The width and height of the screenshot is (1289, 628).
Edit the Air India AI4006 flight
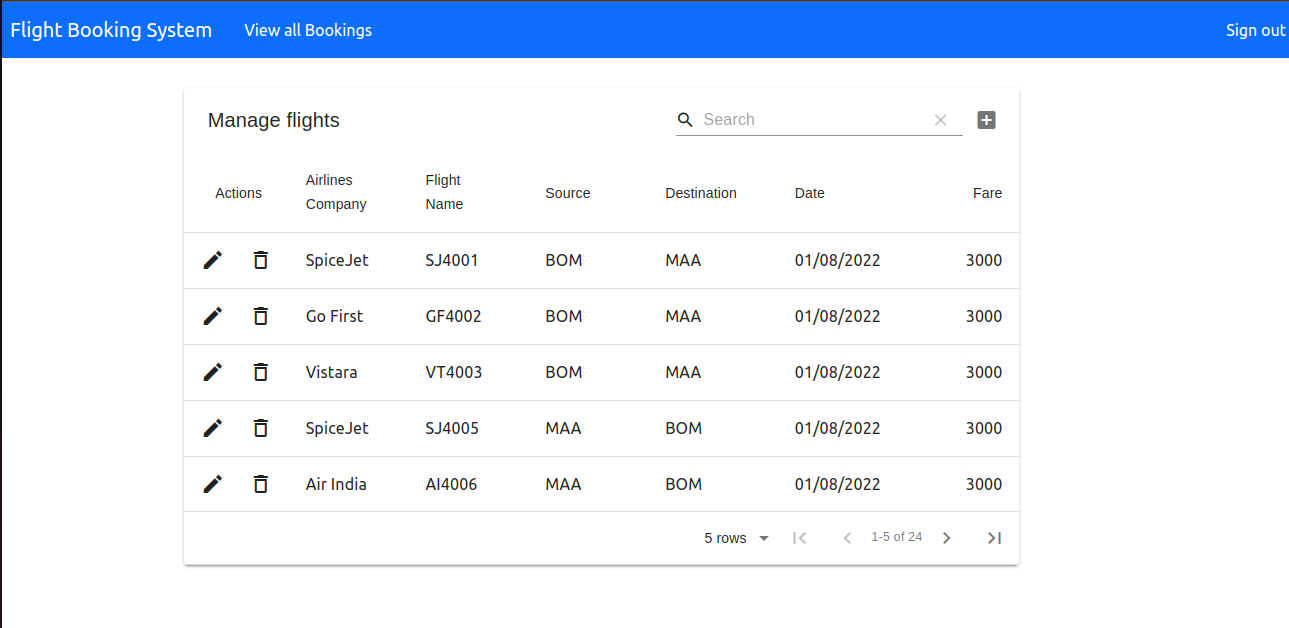tap(213, 484)
